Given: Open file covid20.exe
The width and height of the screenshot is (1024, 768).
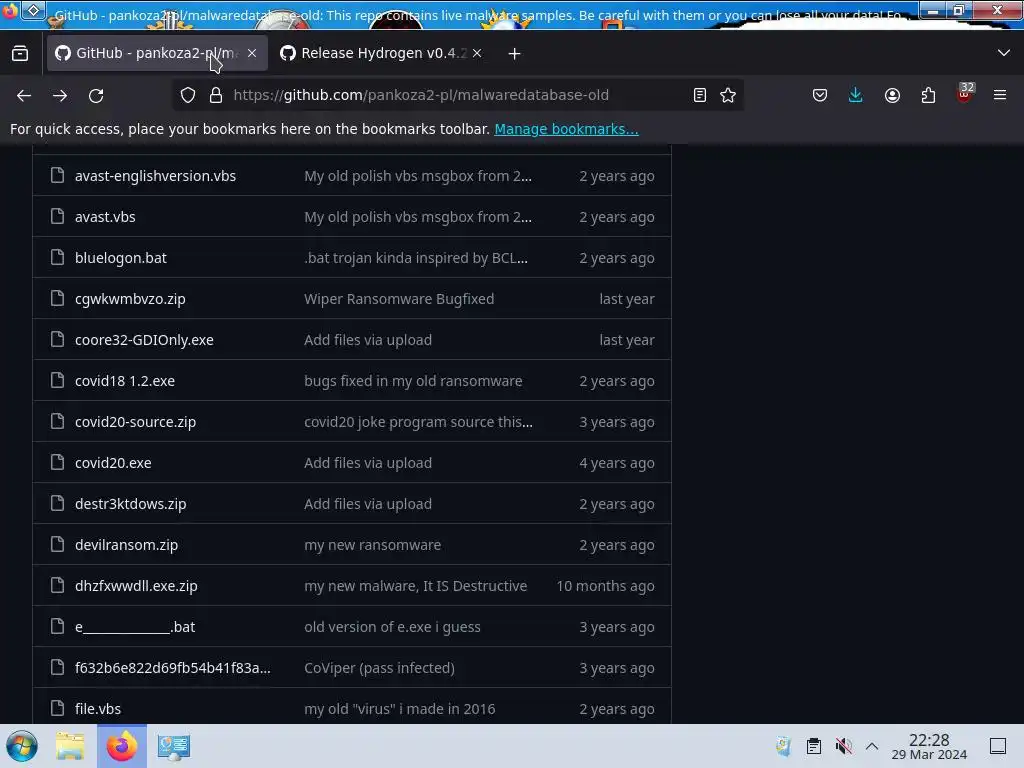Looking at the screenshot, I should pos(113,463).
